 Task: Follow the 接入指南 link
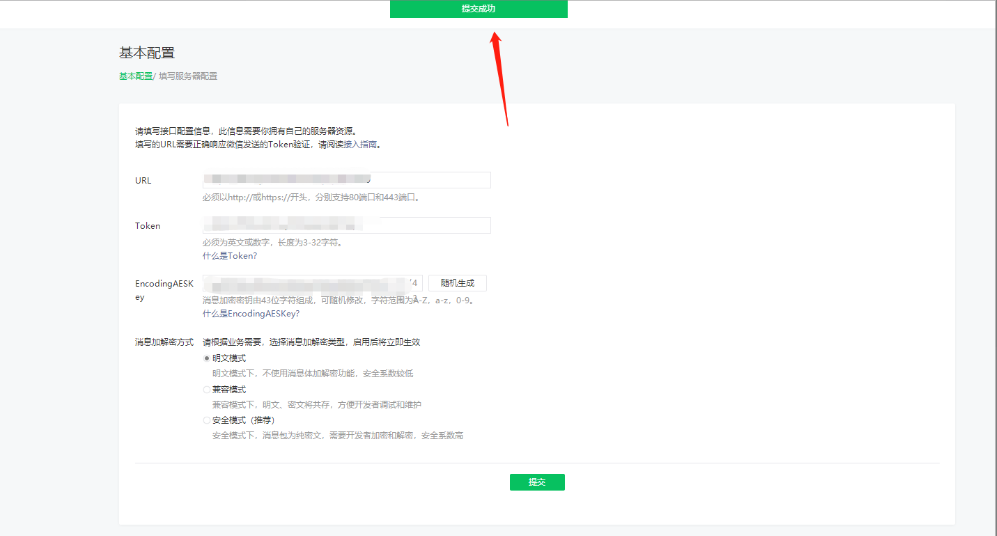tap(364, 144)
